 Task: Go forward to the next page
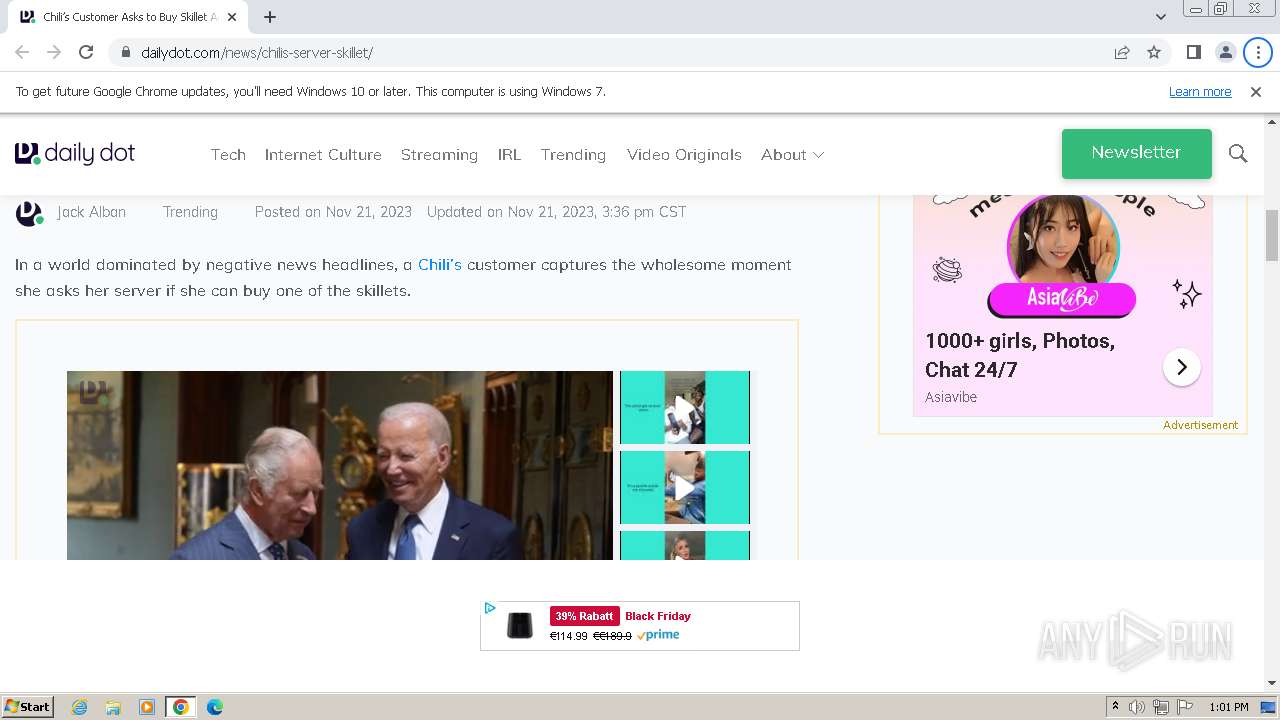54,52
